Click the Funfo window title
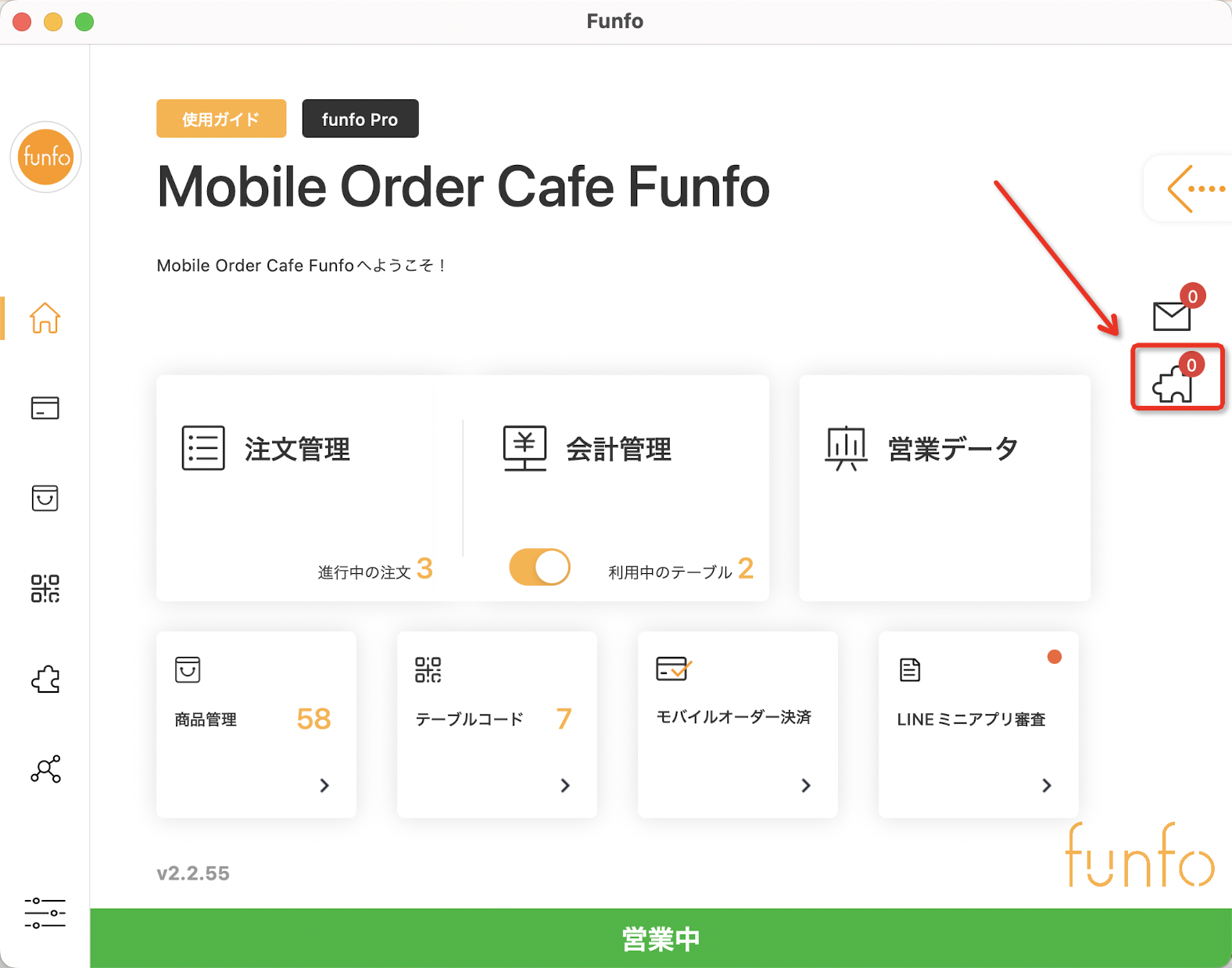Image resolution: width=1232 pixels, height=968 pixels. 615,21
